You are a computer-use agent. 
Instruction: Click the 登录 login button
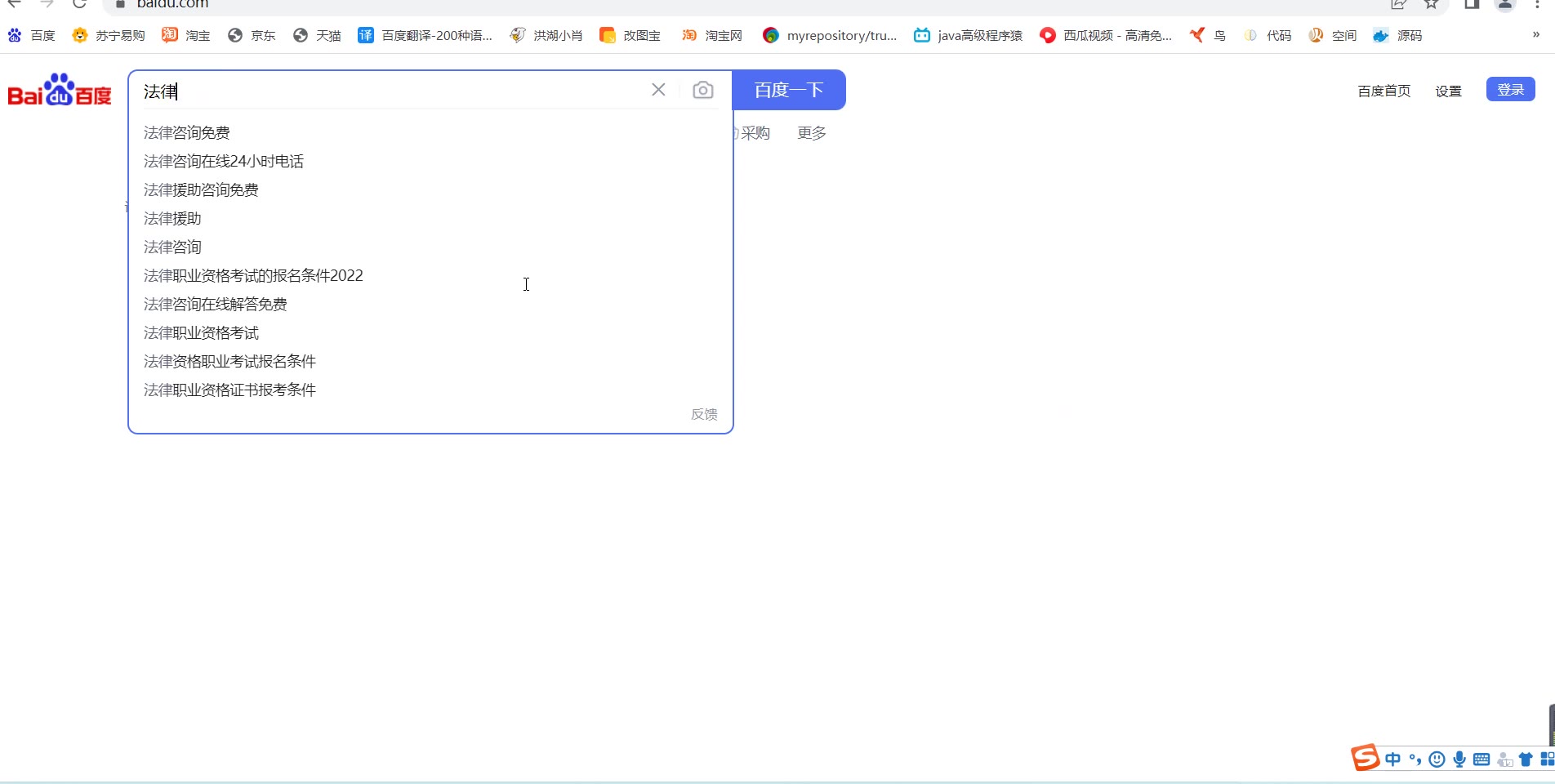(1510, 89)
